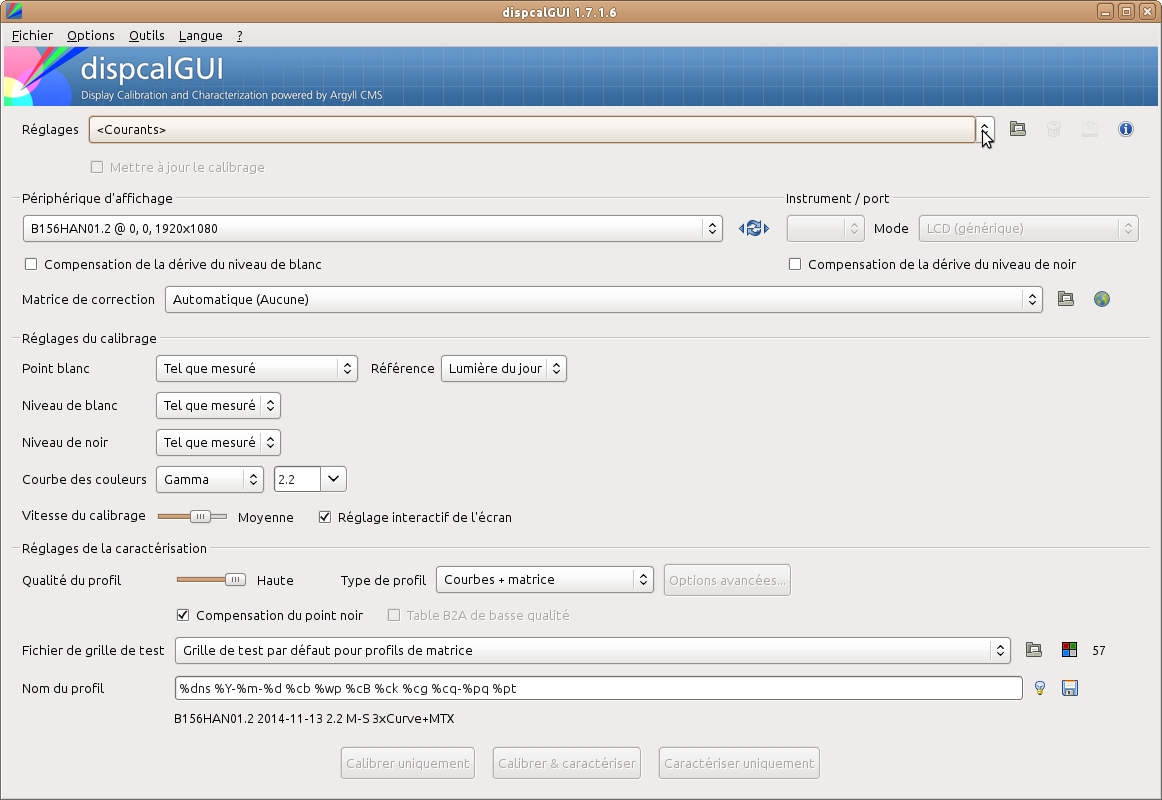Viewport: 1162px width, 800px height.
Task: Open the Outils menu
Action: tap(147, 36)
